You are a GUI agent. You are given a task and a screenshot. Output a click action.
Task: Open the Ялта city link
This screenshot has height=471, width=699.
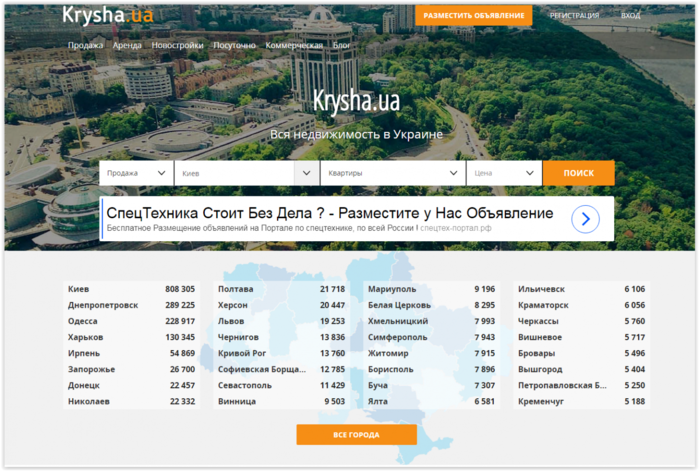point(378,401)
